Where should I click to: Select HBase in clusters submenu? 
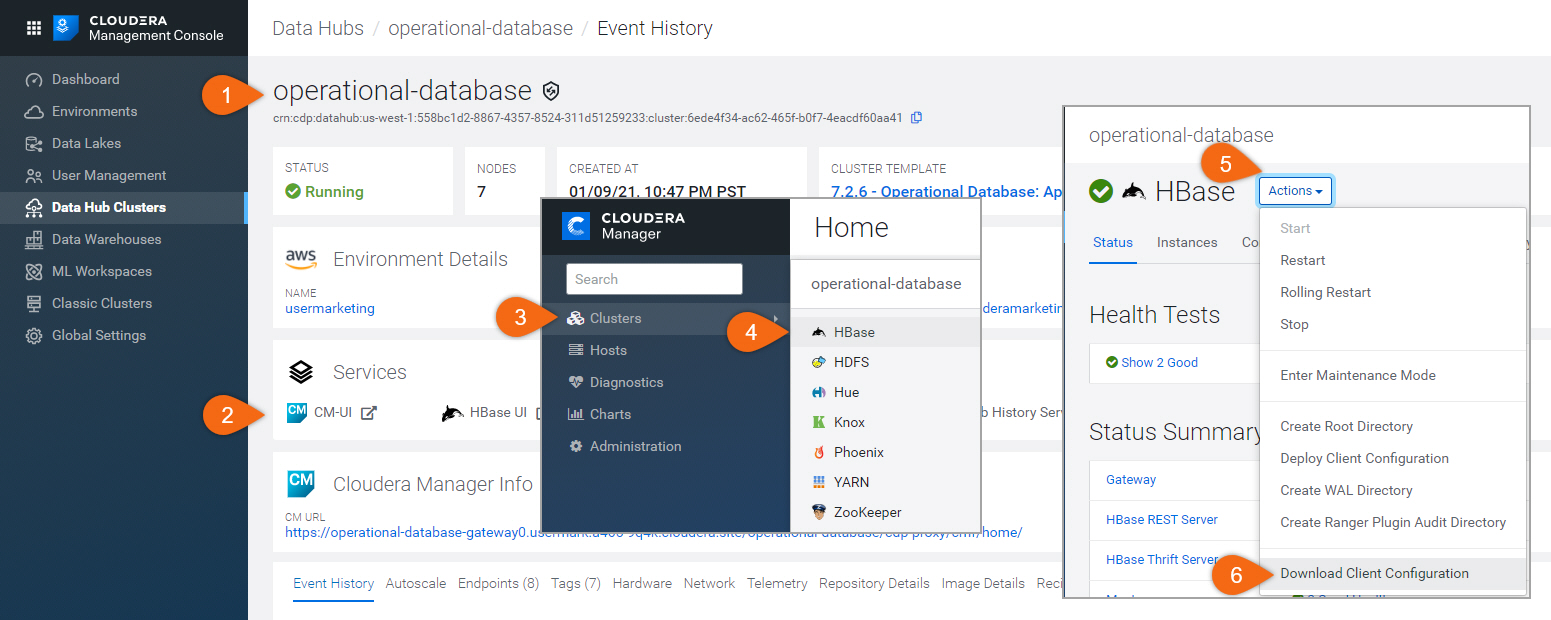point(885,332)
